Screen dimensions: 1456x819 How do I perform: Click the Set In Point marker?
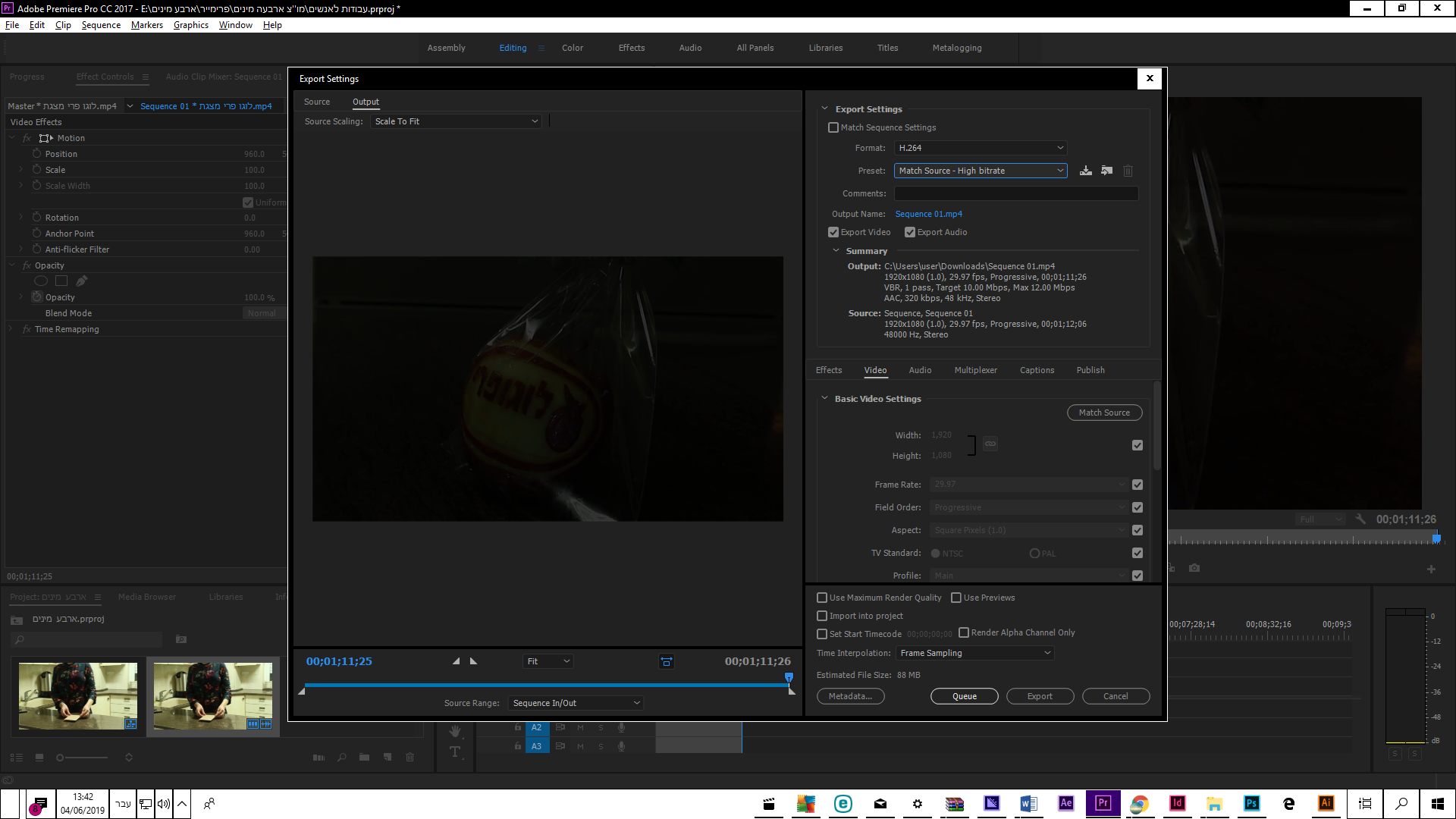[x=456, y=661]
